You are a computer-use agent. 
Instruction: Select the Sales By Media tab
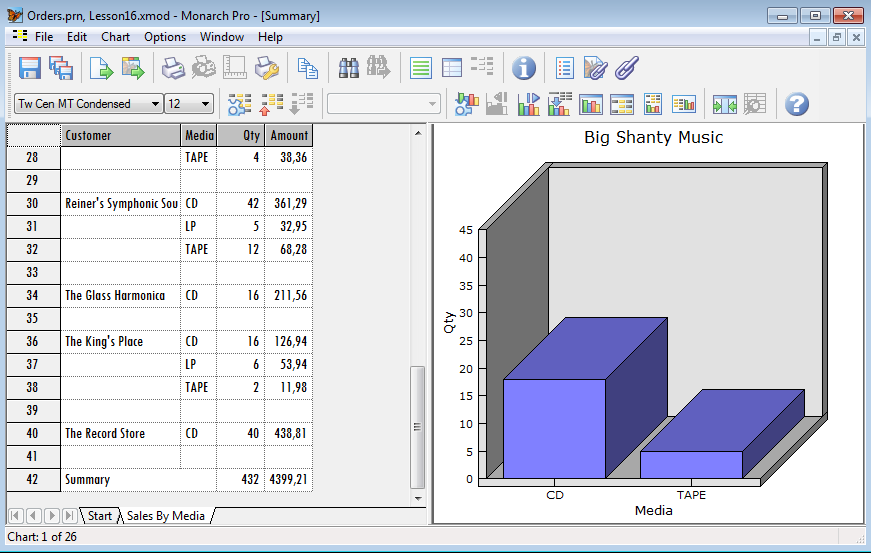pos(165,516)
